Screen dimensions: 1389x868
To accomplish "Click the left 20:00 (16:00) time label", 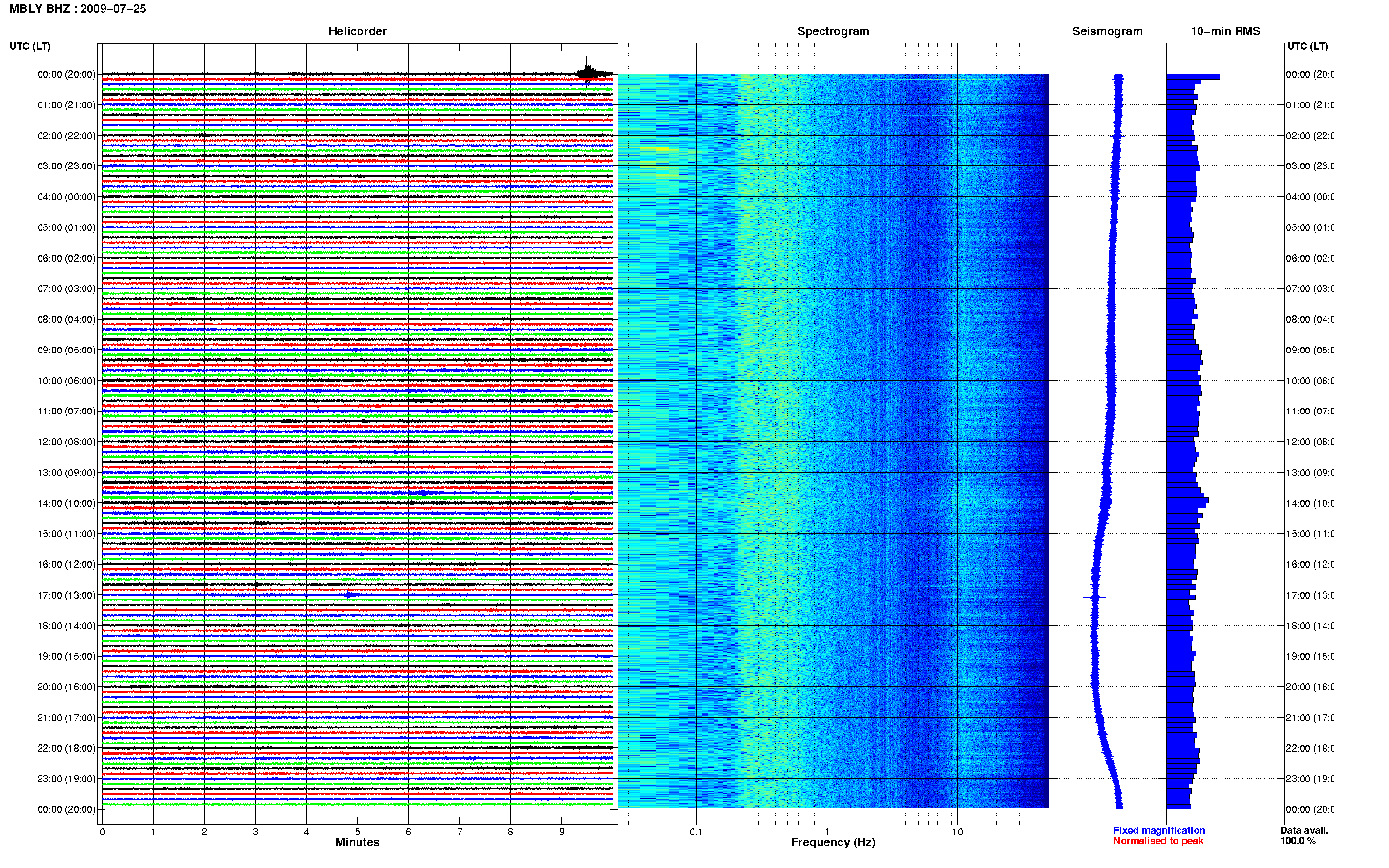I will coord(66,687).
